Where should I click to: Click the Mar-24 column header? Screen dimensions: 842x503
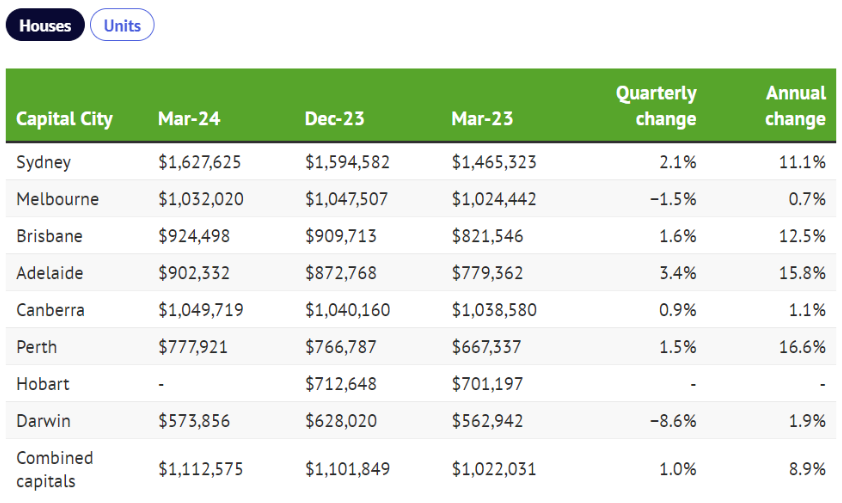pyautogui.click(x=189, y=119)
